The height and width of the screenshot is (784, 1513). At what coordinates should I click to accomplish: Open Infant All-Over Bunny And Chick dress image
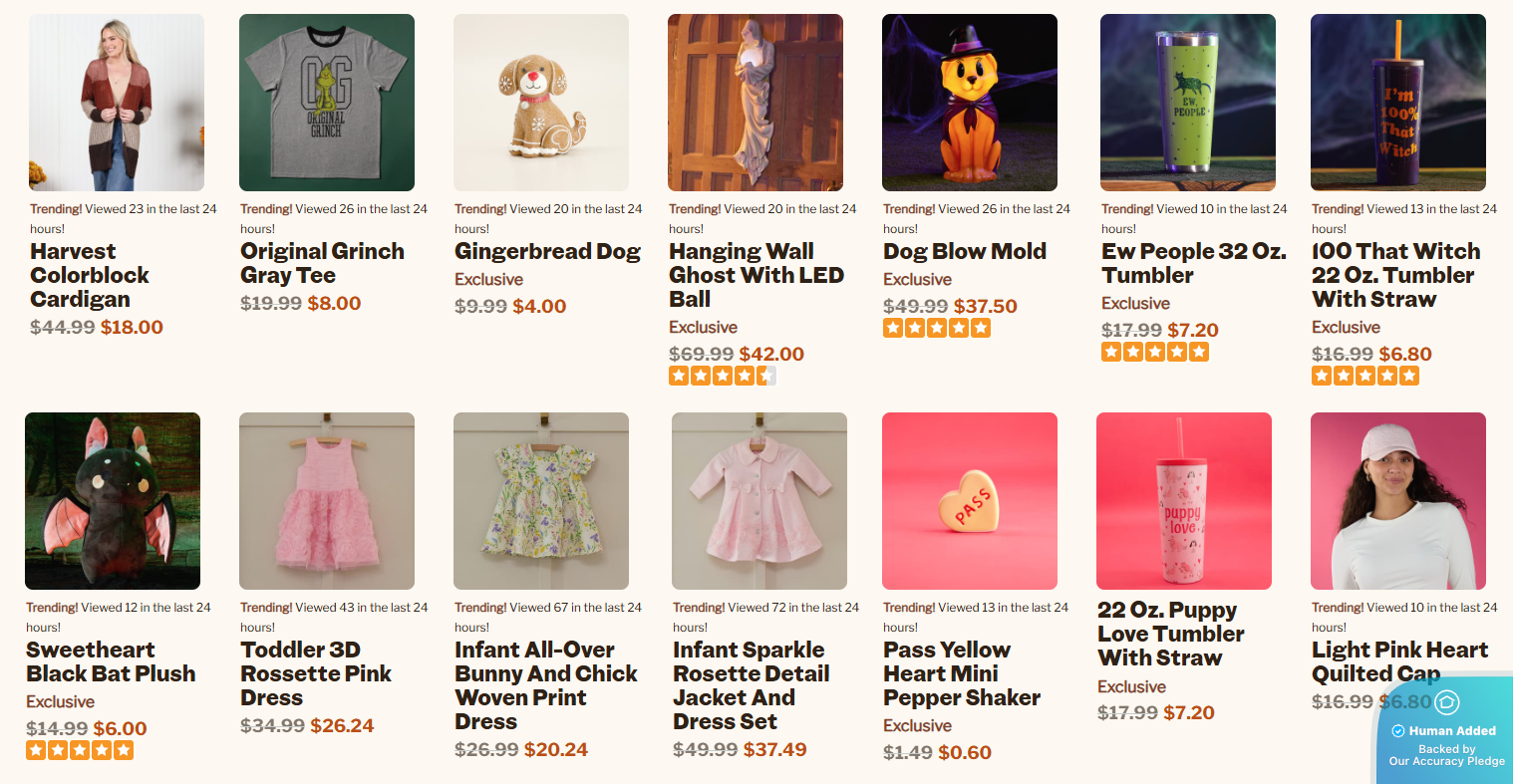tap(541, 501)
